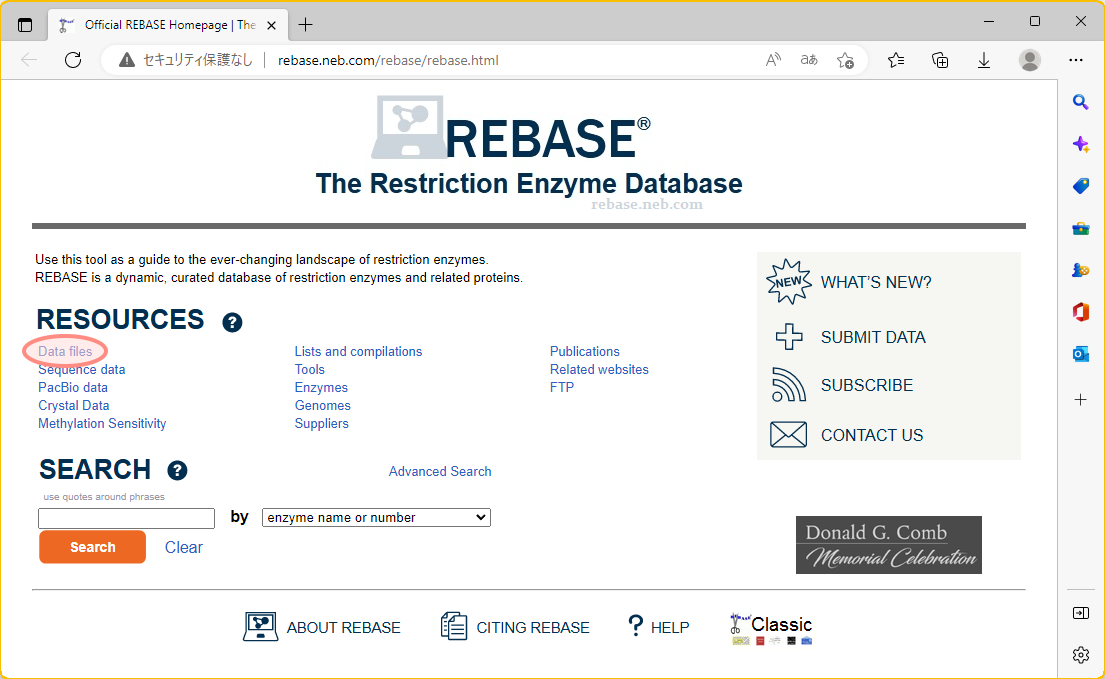Open sidebar settings gear icon
Image resolution: width=1105 pixels, height=679 pixels.
(1080, 655)
